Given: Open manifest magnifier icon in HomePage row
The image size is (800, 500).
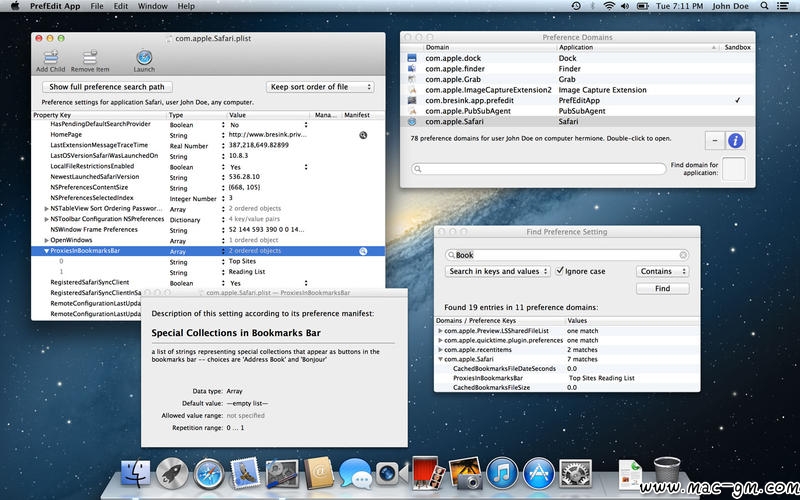Looking at the screenshot, I should [x=363, y=135].
